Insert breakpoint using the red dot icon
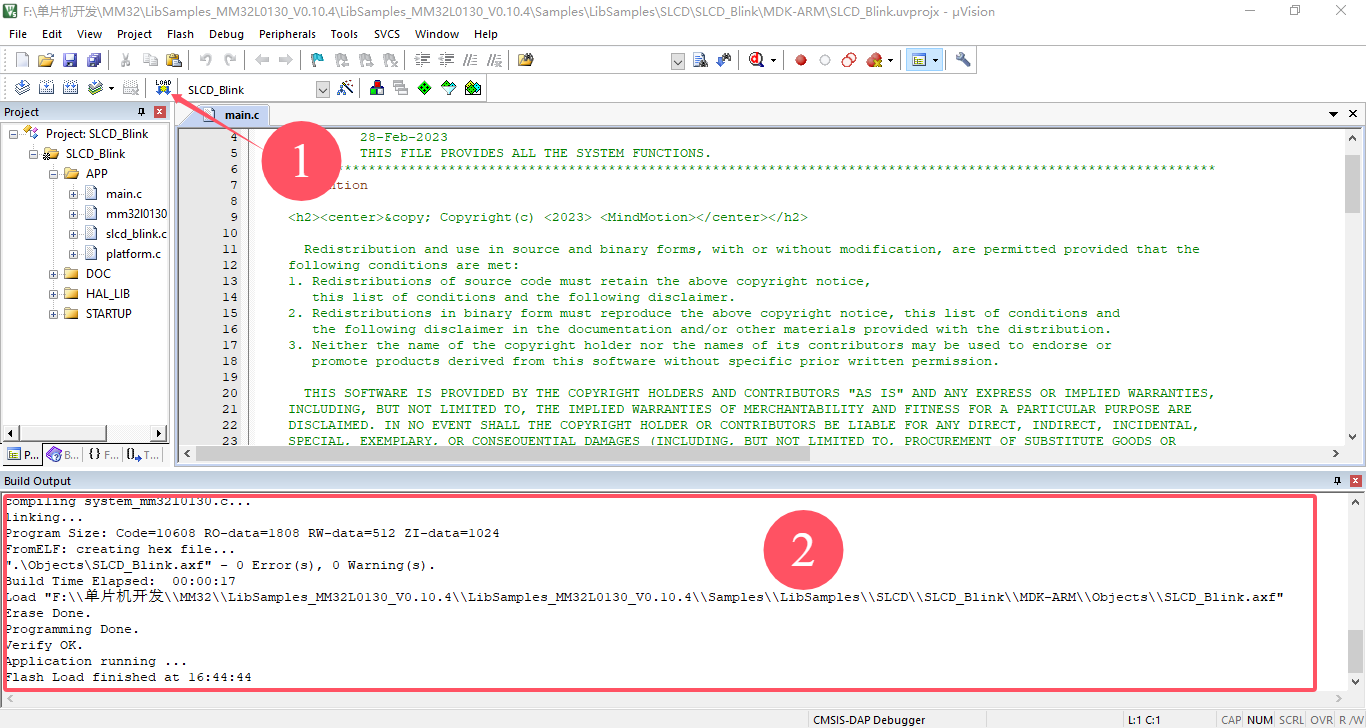 pyautogui.click(x=801, y=60)
